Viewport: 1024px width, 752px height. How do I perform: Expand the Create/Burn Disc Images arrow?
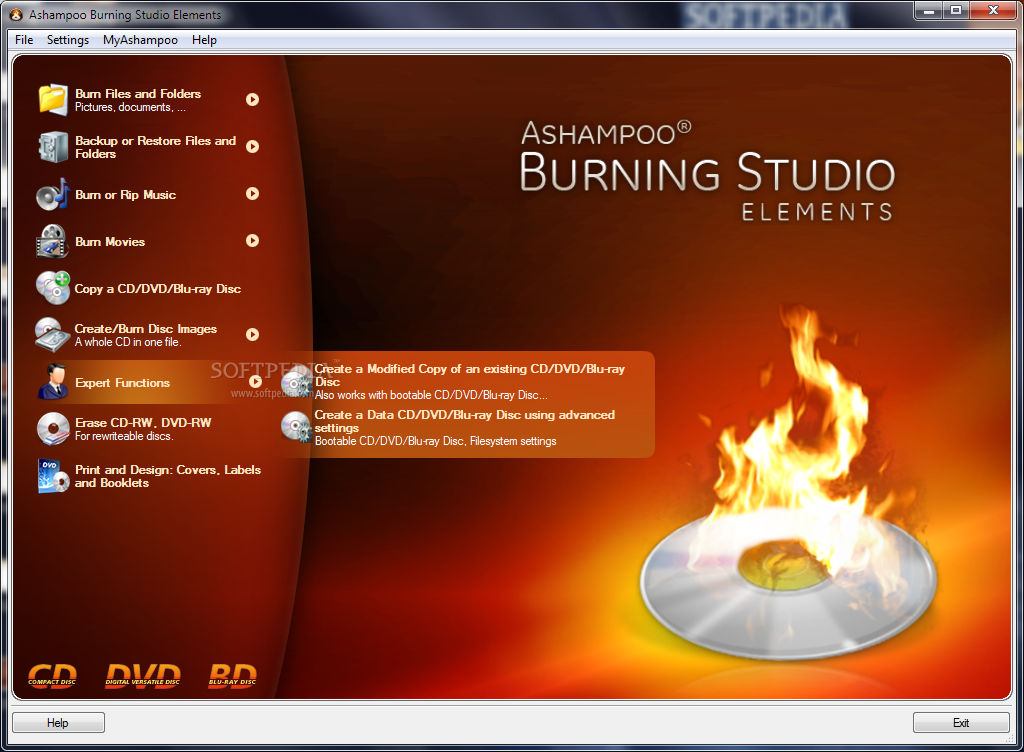pyautogui.click(x=252, y=334)
